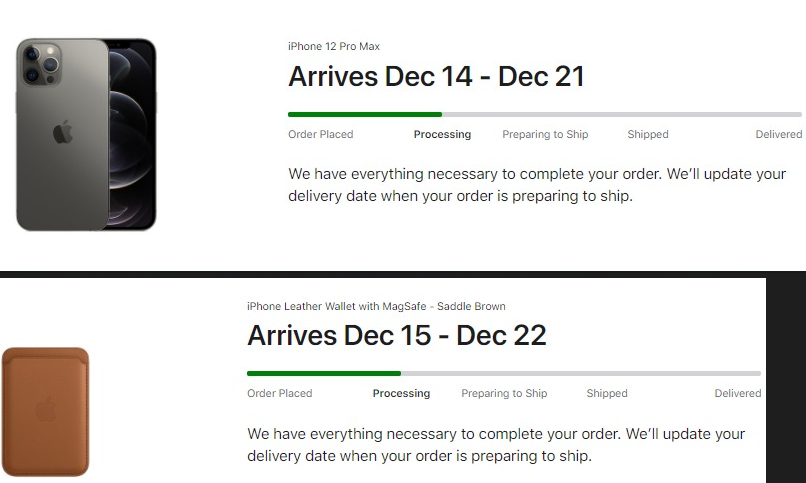Viewport: 806px width, 483px height.
Task: Click Preparing to Ship step for wallet
Action: pos(504,394)
